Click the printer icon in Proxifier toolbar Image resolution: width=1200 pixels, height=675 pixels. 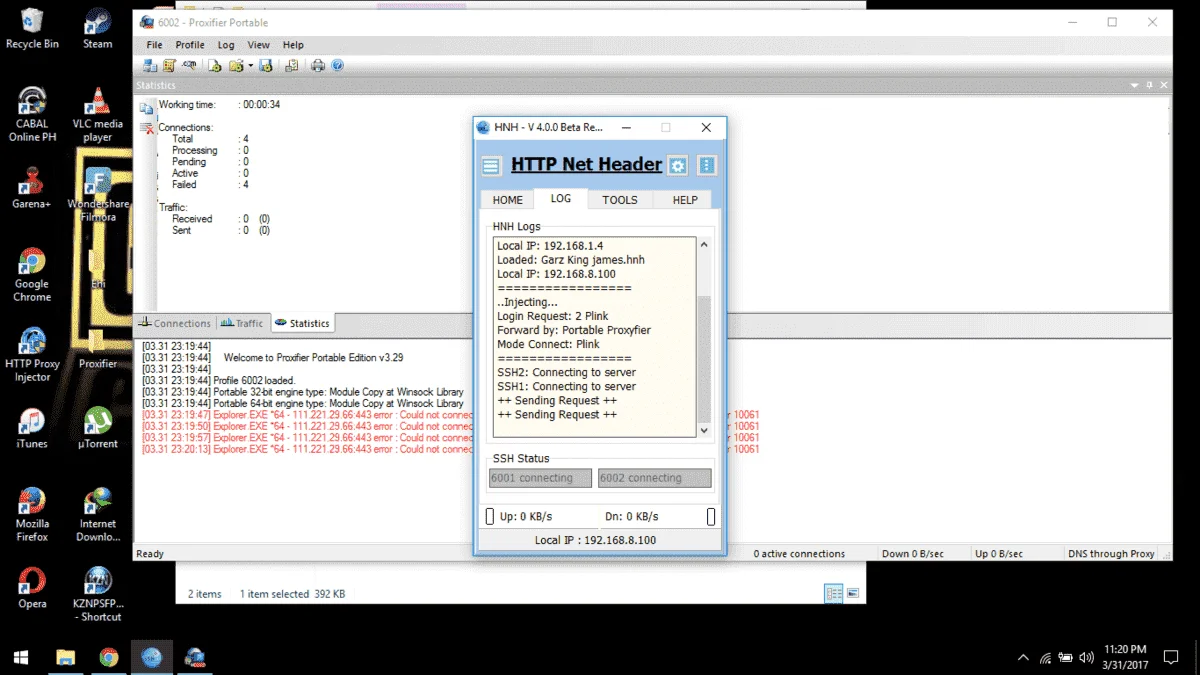tap(318, 65)
